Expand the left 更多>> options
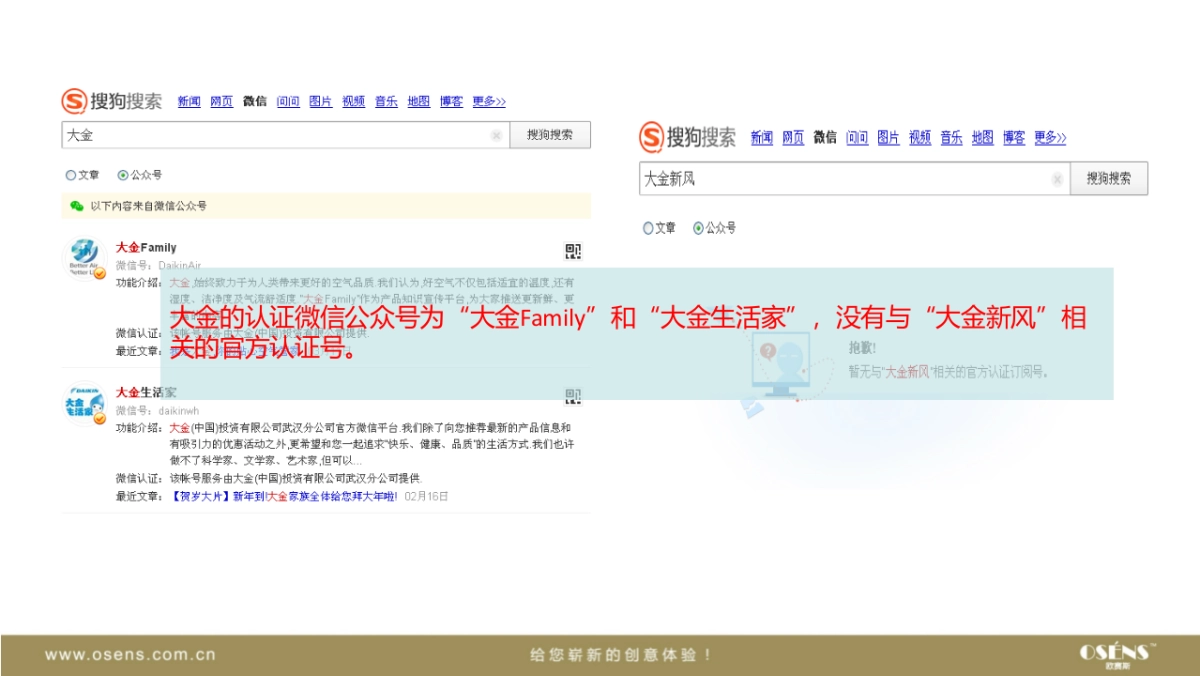The image size is (1200, 676). [488, 101]
